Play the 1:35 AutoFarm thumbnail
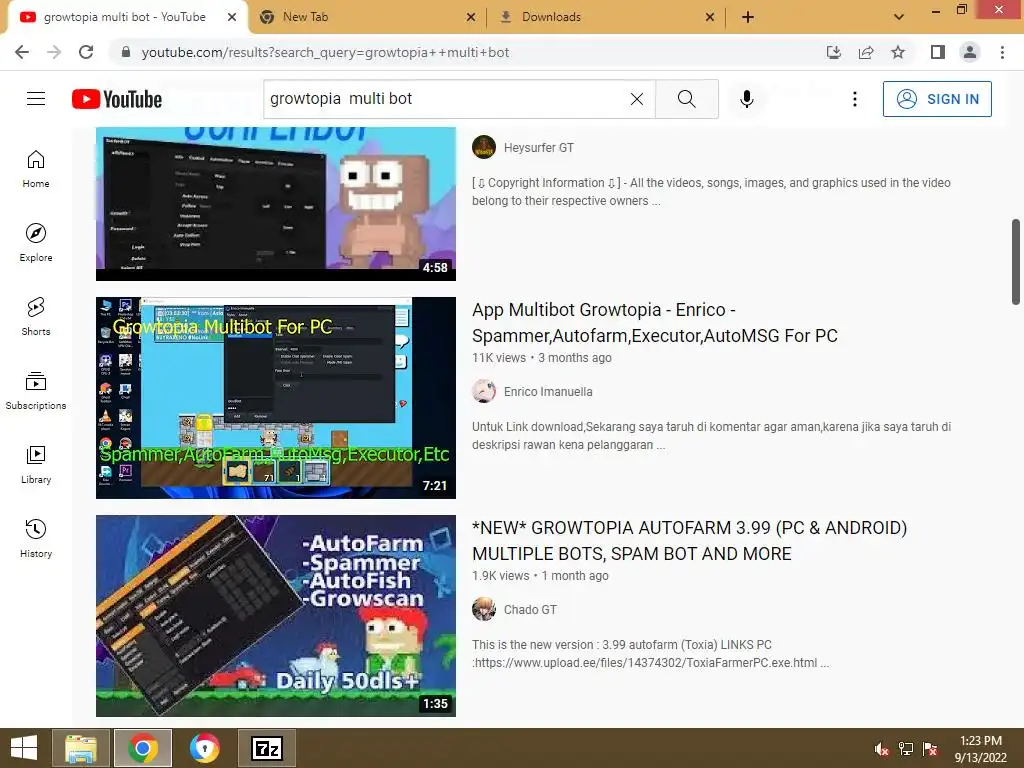1024x768 pixels. coord(276,616)
